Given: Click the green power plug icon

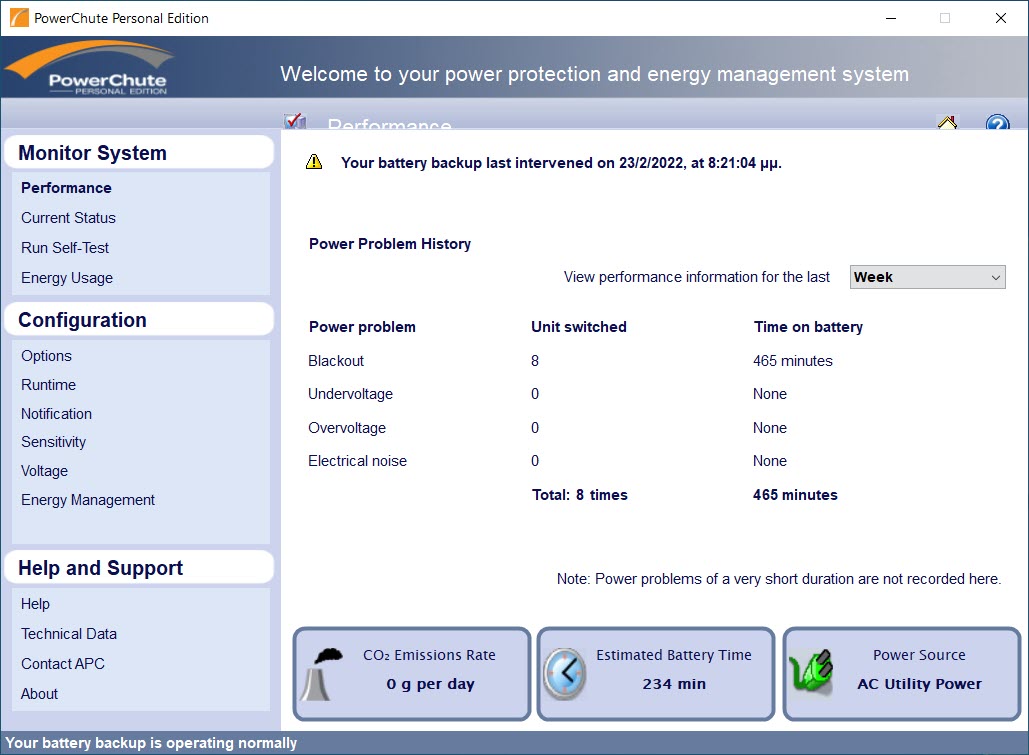Looking at the screenshot, I should pyautogui.click(x=811, y=672).
